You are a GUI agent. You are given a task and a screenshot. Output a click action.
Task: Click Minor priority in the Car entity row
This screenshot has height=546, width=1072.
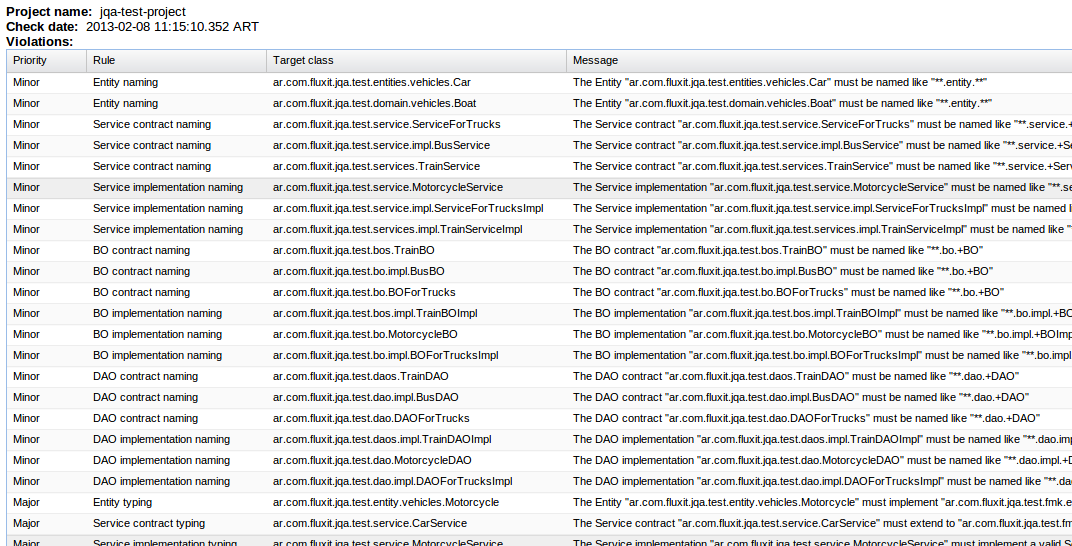point(27,82)
